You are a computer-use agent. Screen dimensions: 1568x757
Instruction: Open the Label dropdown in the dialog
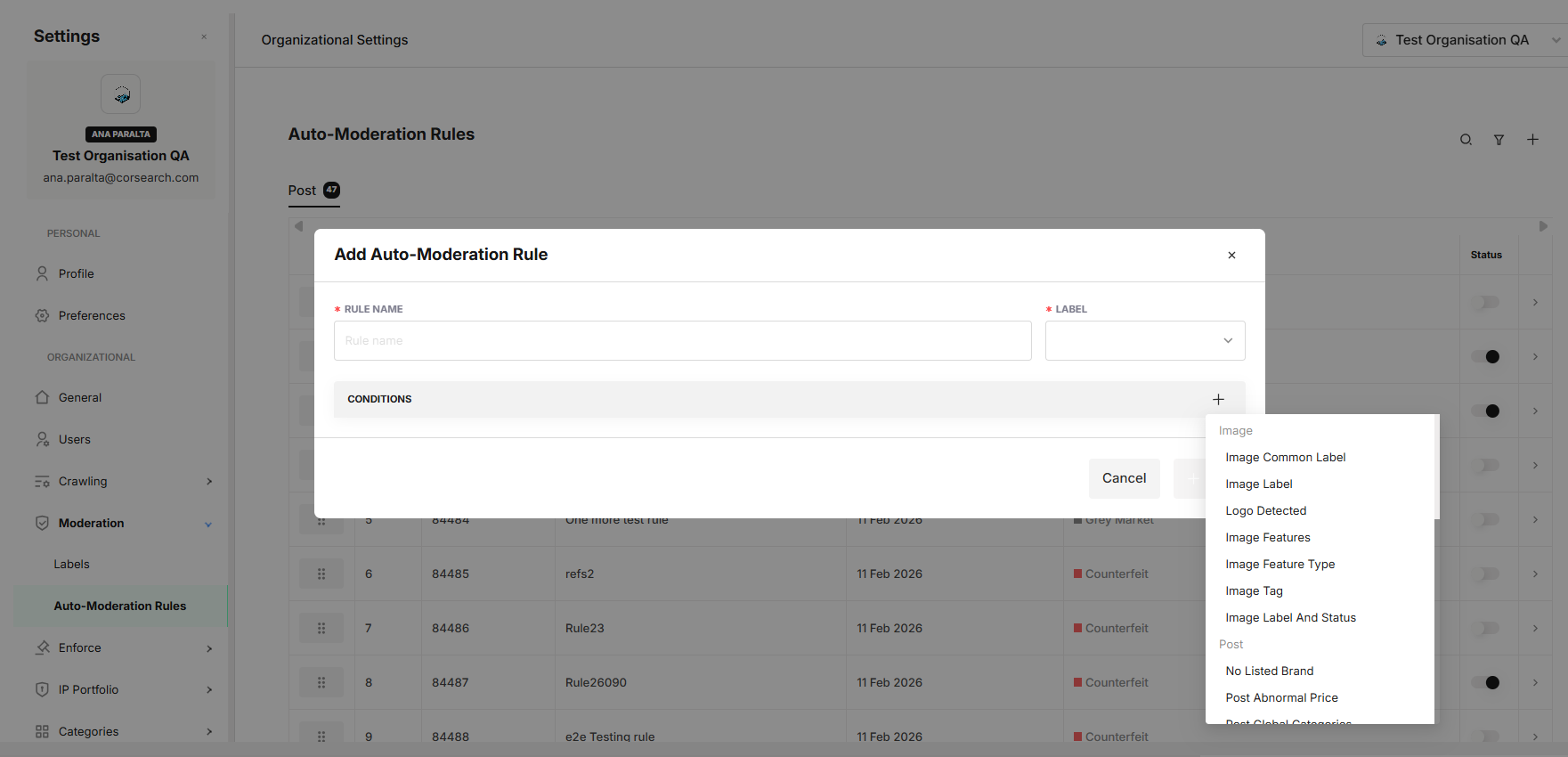pos(1145,340)
